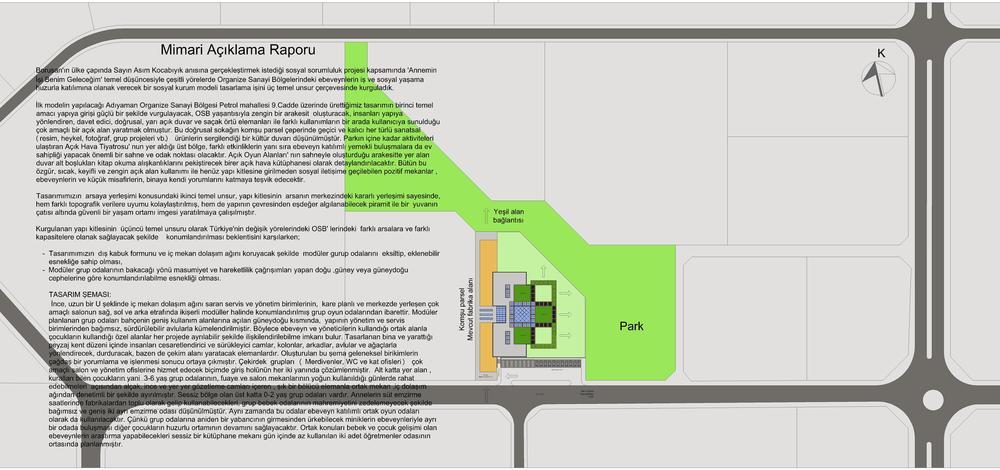1000x470 pixels.
Task: Pick the orange strip of the neighboring parcel
Action: click(x=489, y=305)
